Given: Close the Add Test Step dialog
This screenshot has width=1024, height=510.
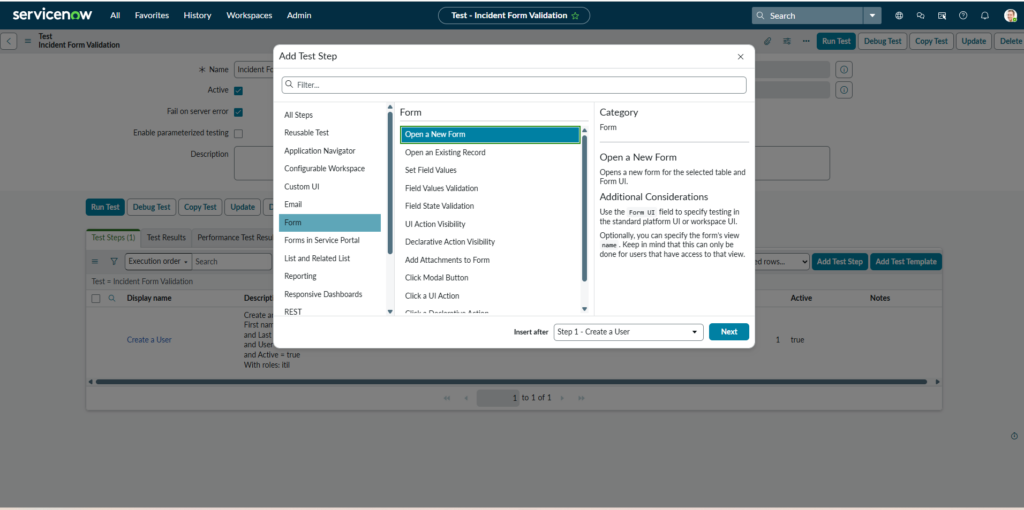Looking at the screenshot, I should pos(740,57).
